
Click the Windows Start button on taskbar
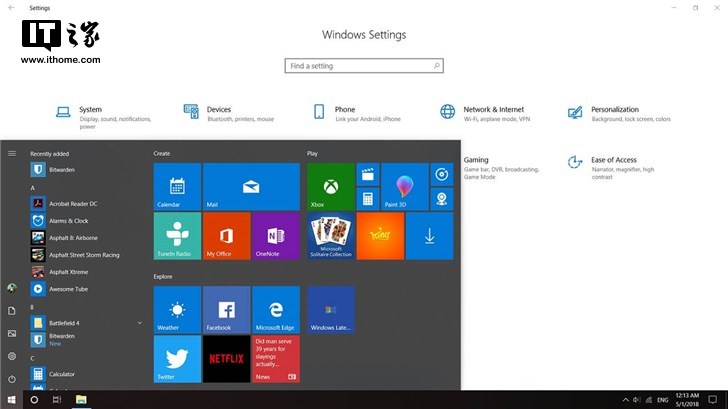click(x=12, y=400)
